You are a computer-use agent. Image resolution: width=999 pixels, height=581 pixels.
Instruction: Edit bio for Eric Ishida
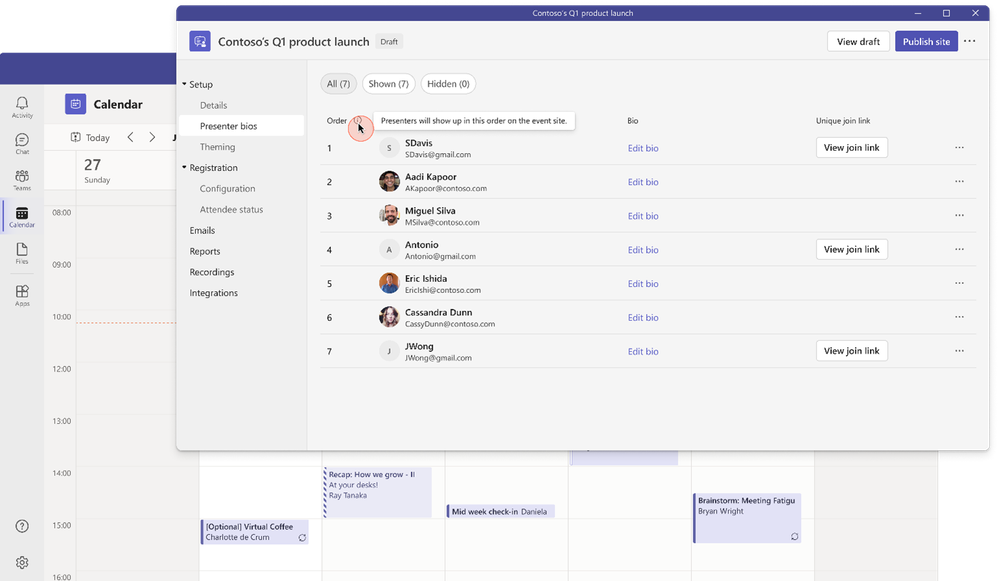pos(643,283)
